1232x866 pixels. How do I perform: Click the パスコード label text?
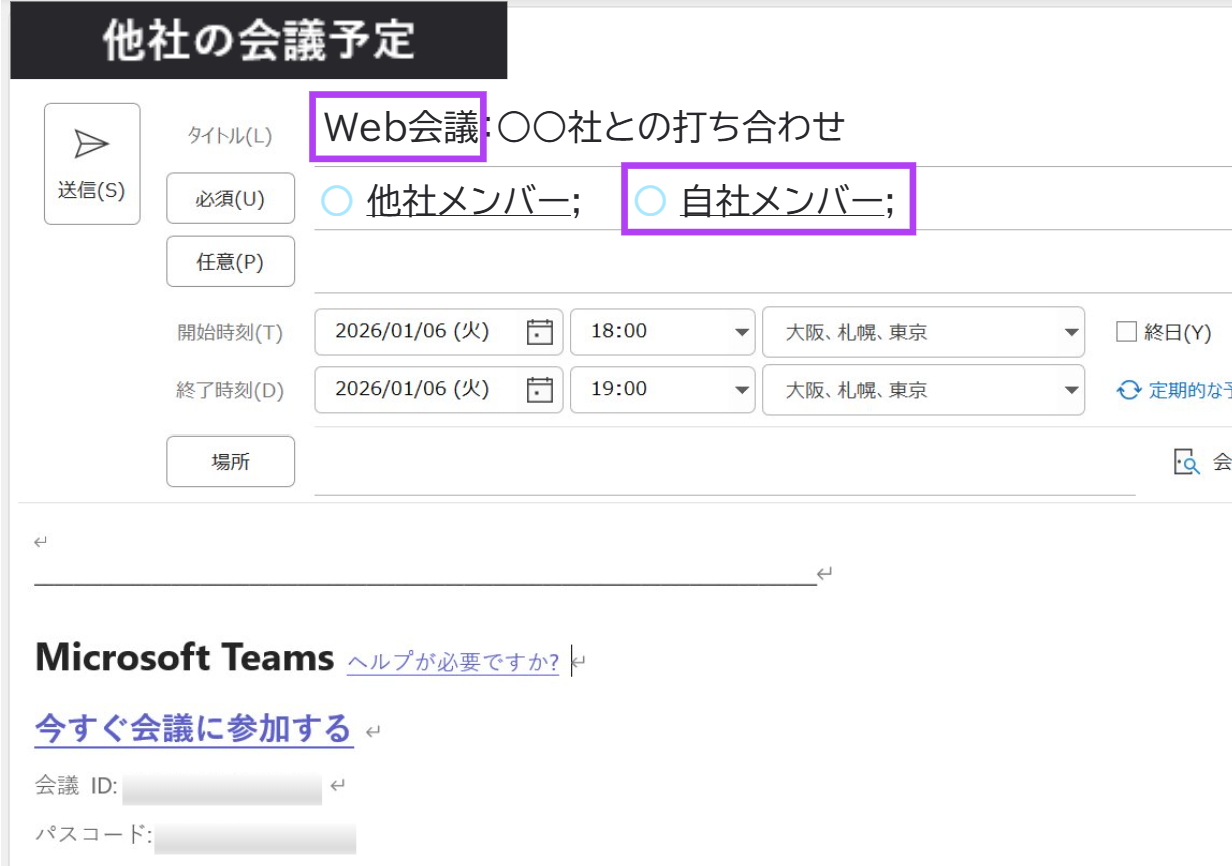click(x=93, y=833)
